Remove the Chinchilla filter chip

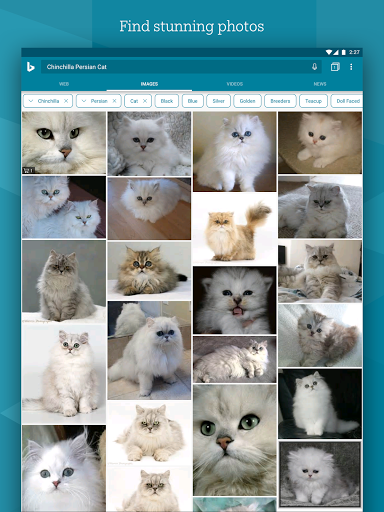tap(66, 101)
